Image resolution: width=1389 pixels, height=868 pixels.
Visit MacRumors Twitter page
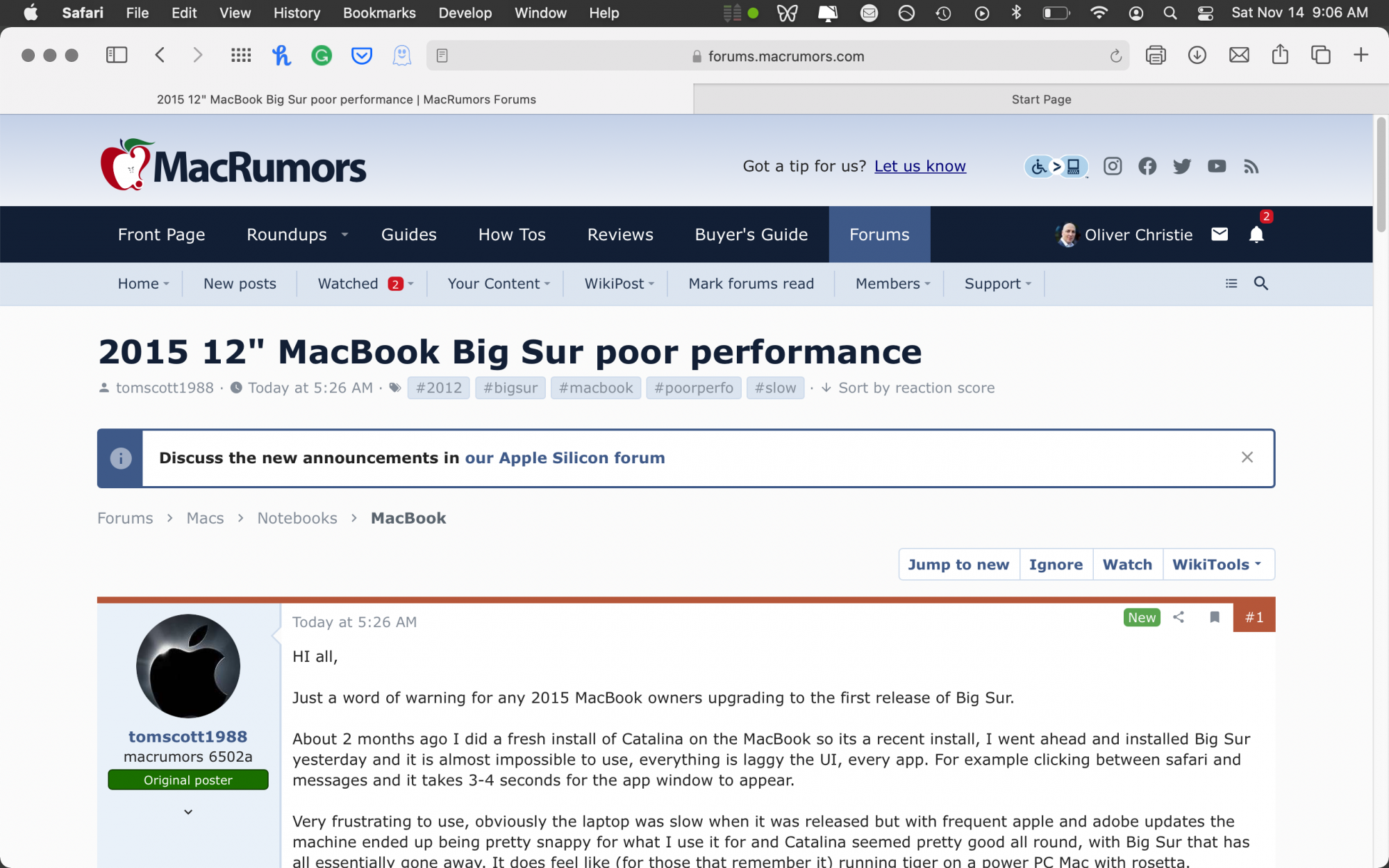click(1182, 166)
